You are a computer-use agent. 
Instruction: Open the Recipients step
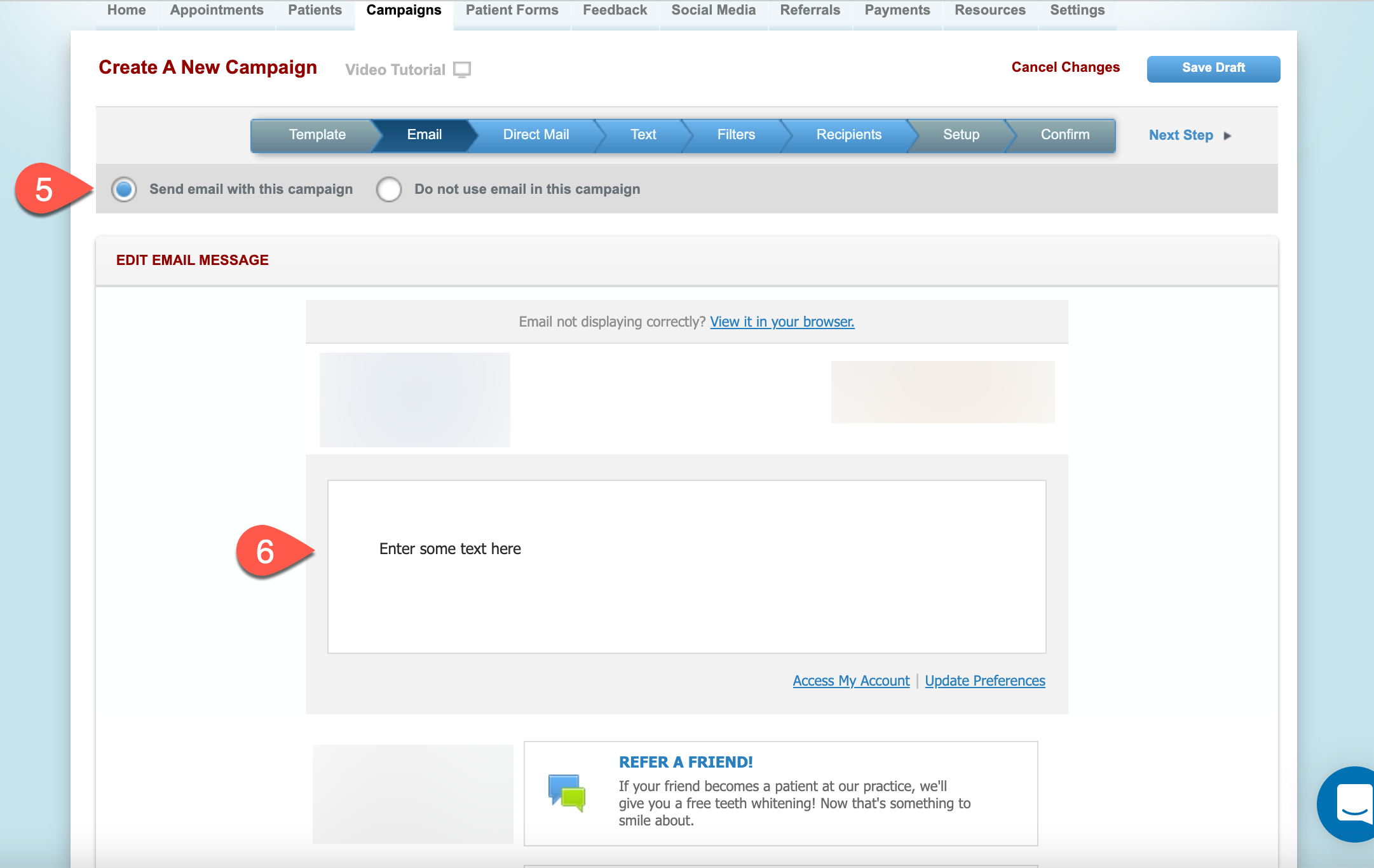(x=848, y=135)
